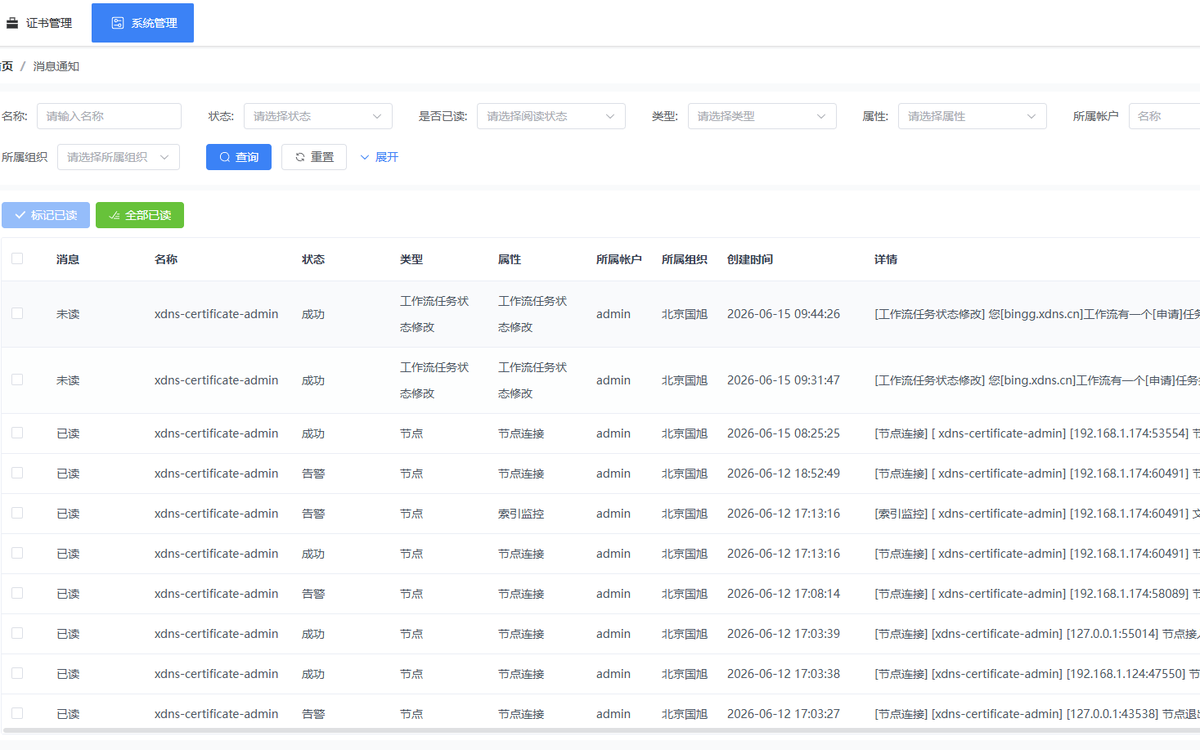Click details text mentioning bingg.xdns.cn
The width and height of the screenshot is (1200, 750).
1037,314
